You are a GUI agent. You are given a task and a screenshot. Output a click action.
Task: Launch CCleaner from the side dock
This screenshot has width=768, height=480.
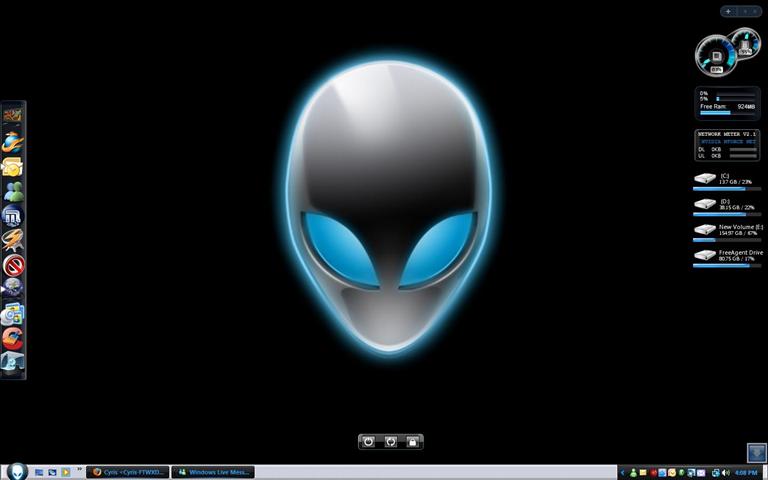[13, 338]
